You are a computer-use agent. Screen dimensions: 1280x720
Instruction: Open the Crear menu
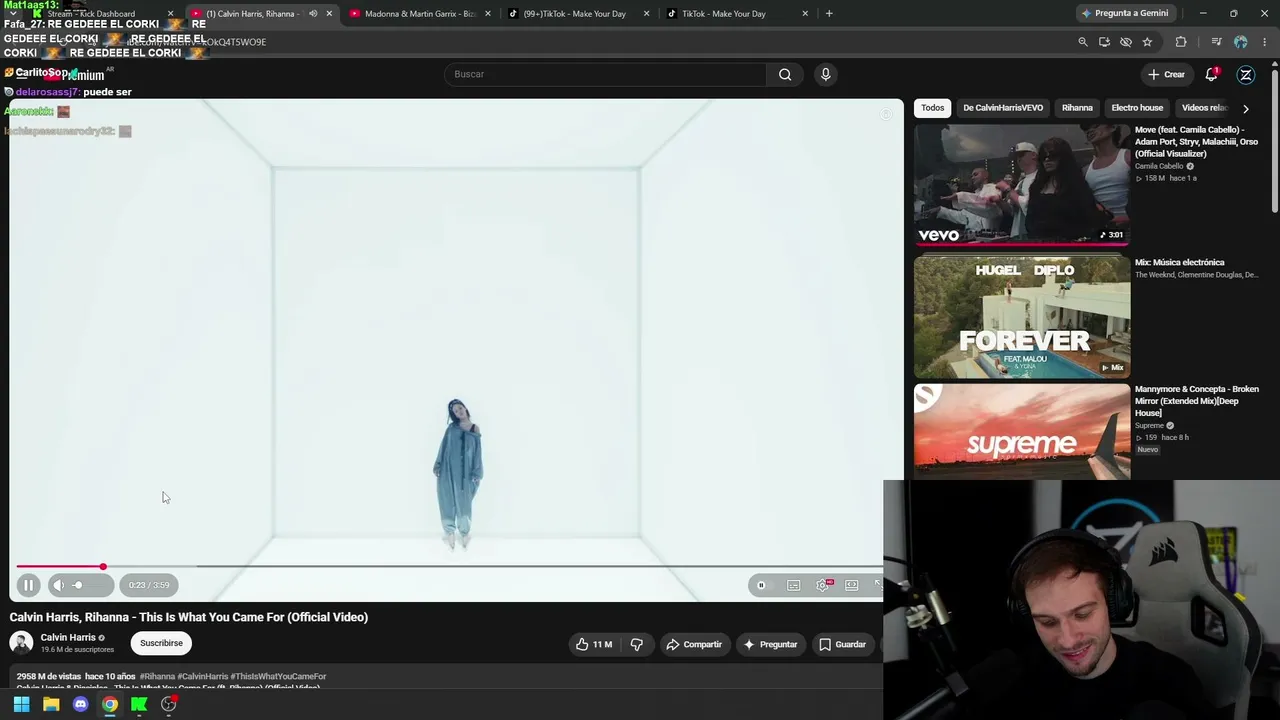point(1166,74)
